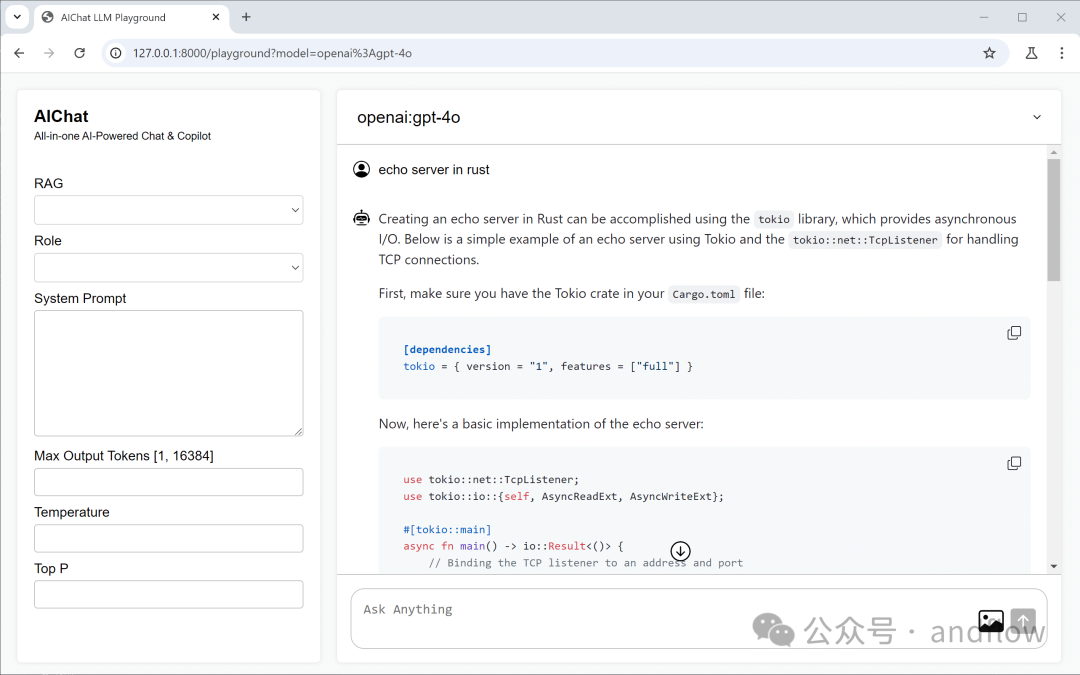Select the AIChat LLM Playground tab

(131, 17)
